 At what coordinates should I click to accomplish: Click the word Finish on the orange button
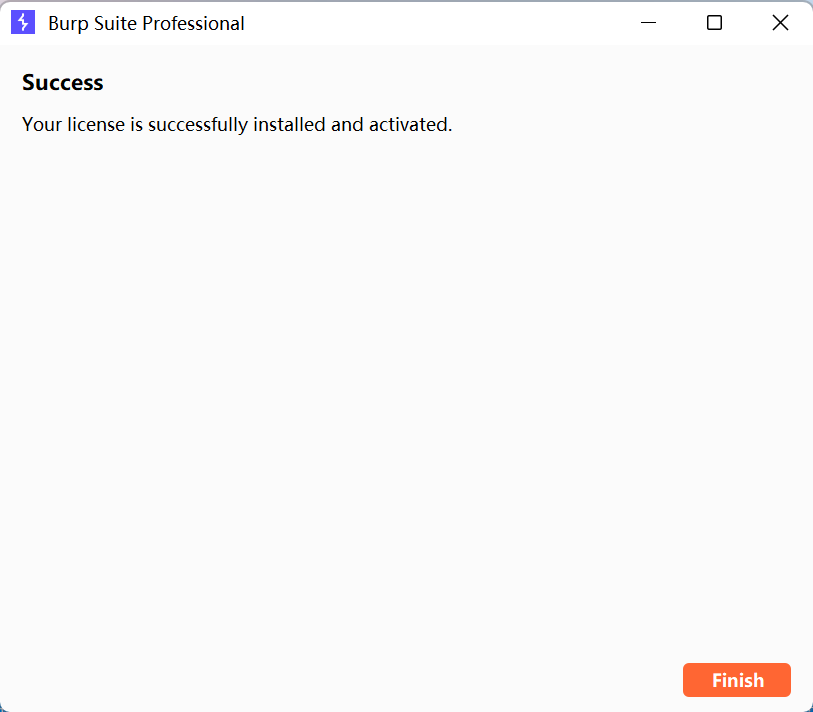pyautogui.click(x=738, y=680)
